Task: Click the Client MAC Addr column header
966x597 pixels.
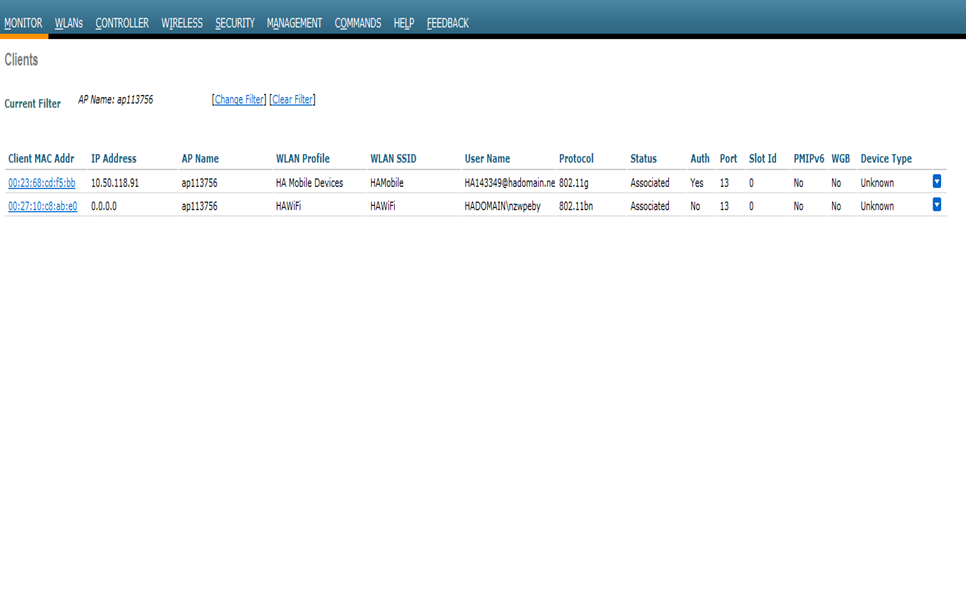Action: [41, 158]
